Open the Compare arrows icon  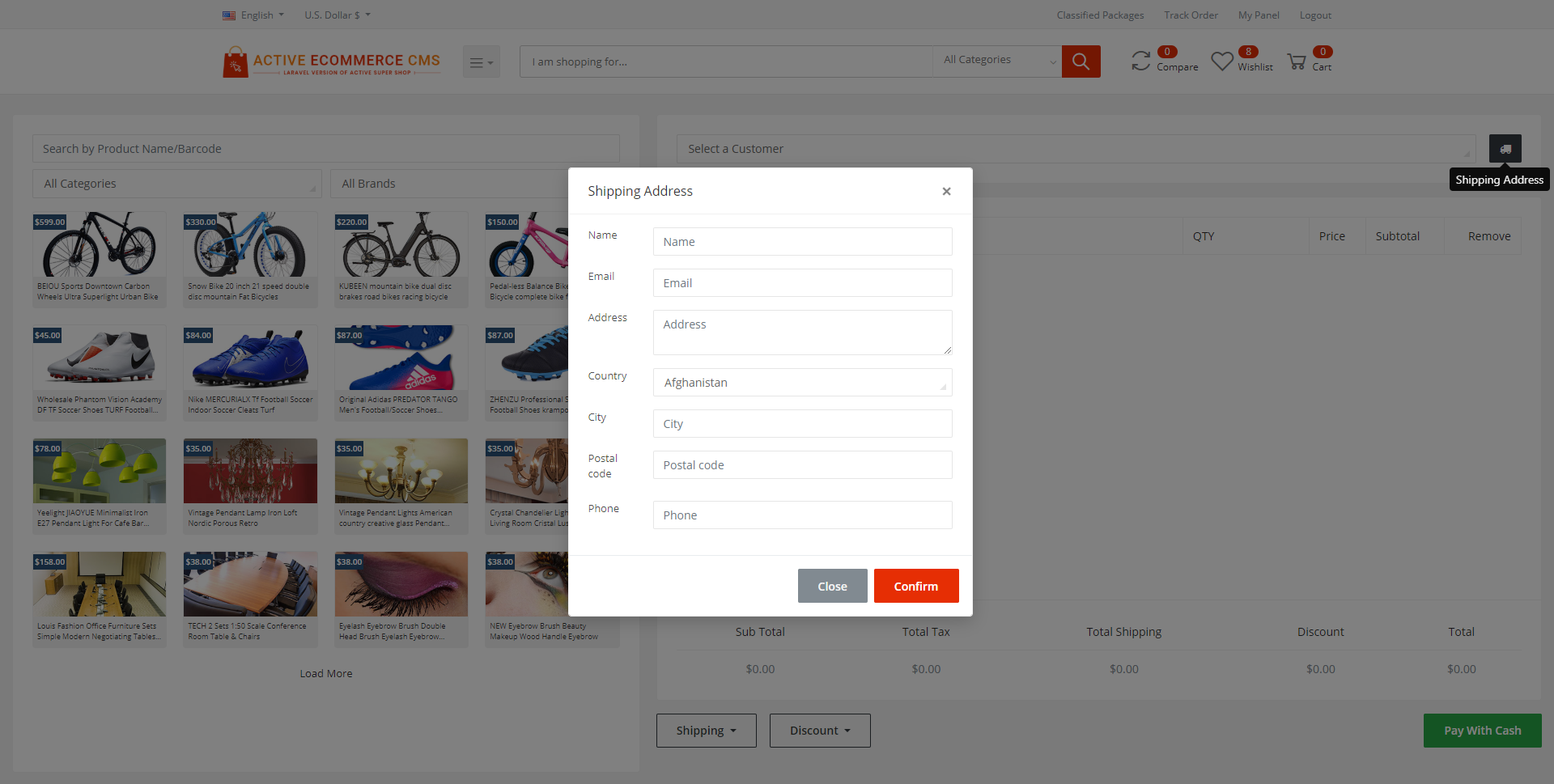[1140, 61]
